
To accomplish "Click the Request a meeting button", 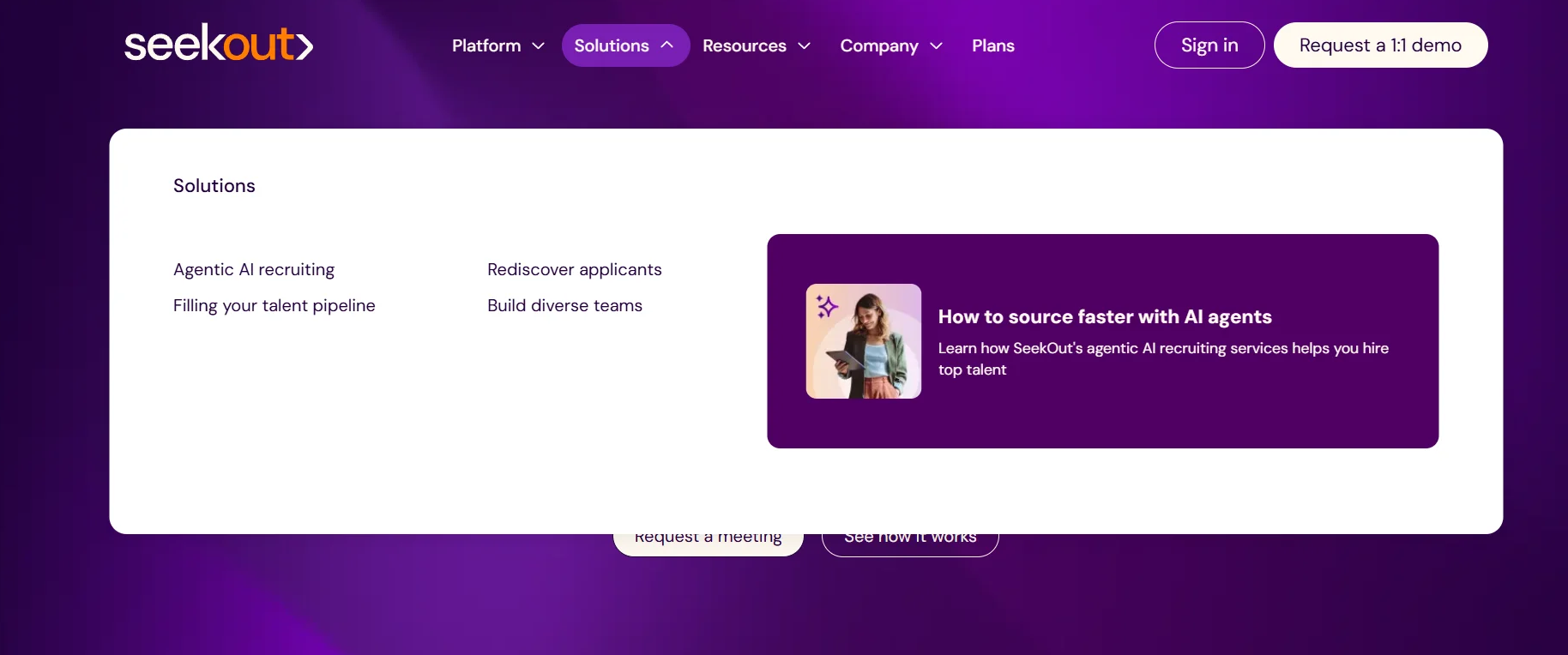I will tap(709, 544).
